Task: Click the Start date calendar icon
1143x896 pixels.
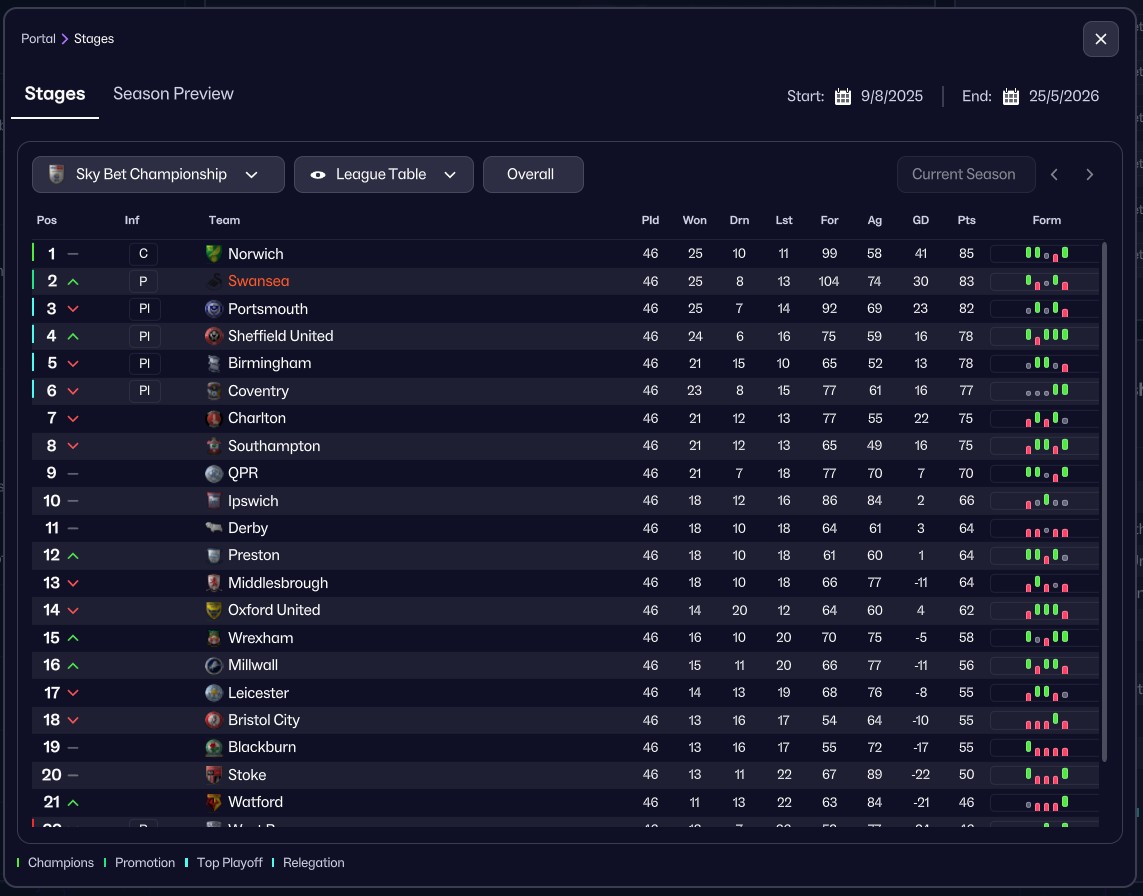Action: point(843,97)
